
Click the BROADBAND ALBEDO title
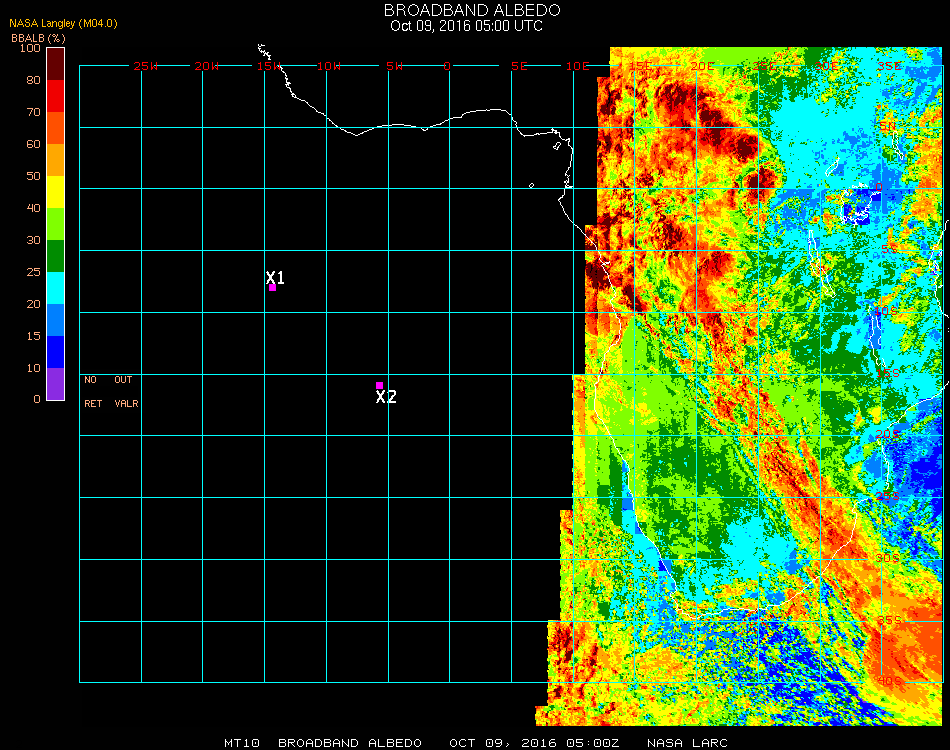pos(466,10)
